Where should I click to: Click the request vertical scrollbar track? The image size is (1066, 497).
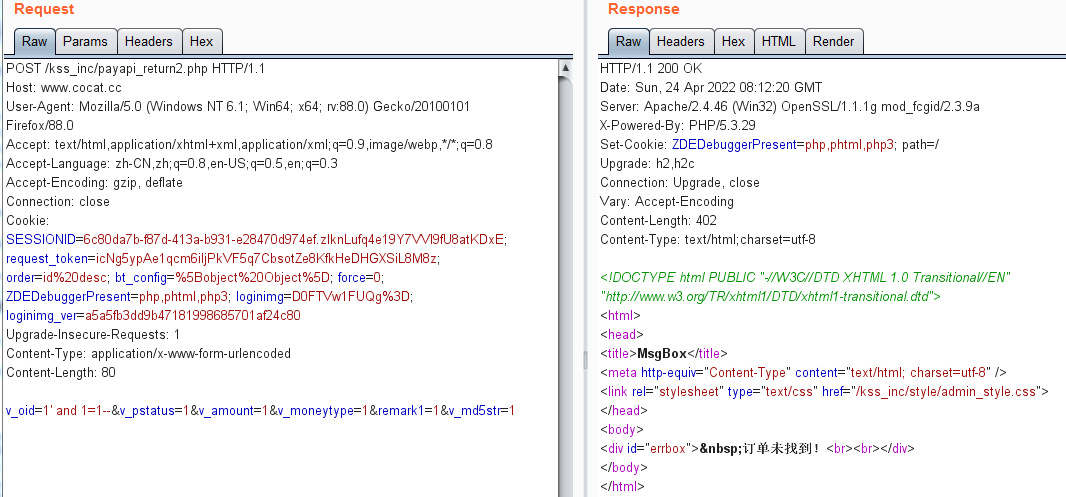[565, 286]
